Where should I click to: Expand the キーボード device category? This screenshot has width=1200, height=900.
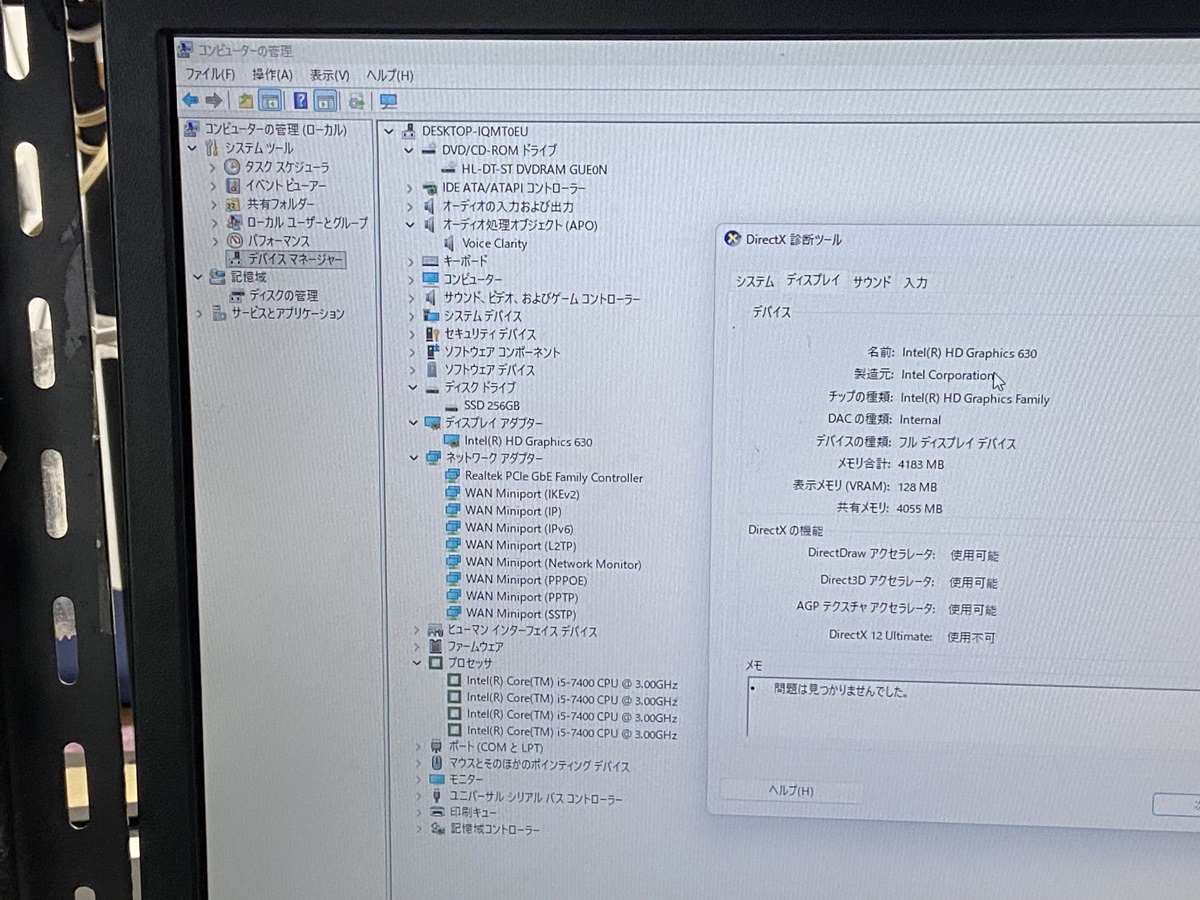tap(411, 261)
